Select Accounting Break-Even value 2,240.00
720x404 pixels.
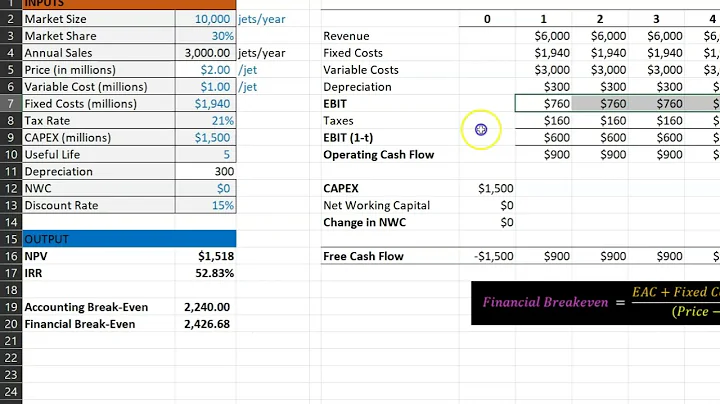206,307
